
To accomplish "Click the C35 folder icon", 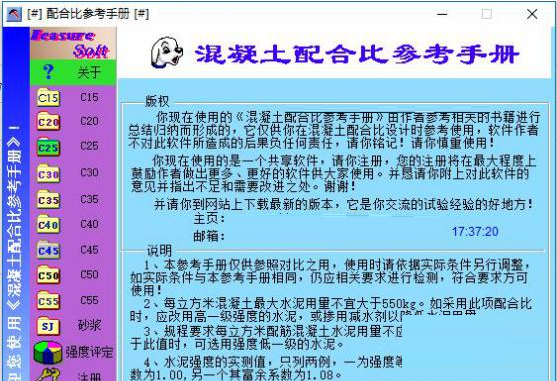I will (x=48, y=200).
